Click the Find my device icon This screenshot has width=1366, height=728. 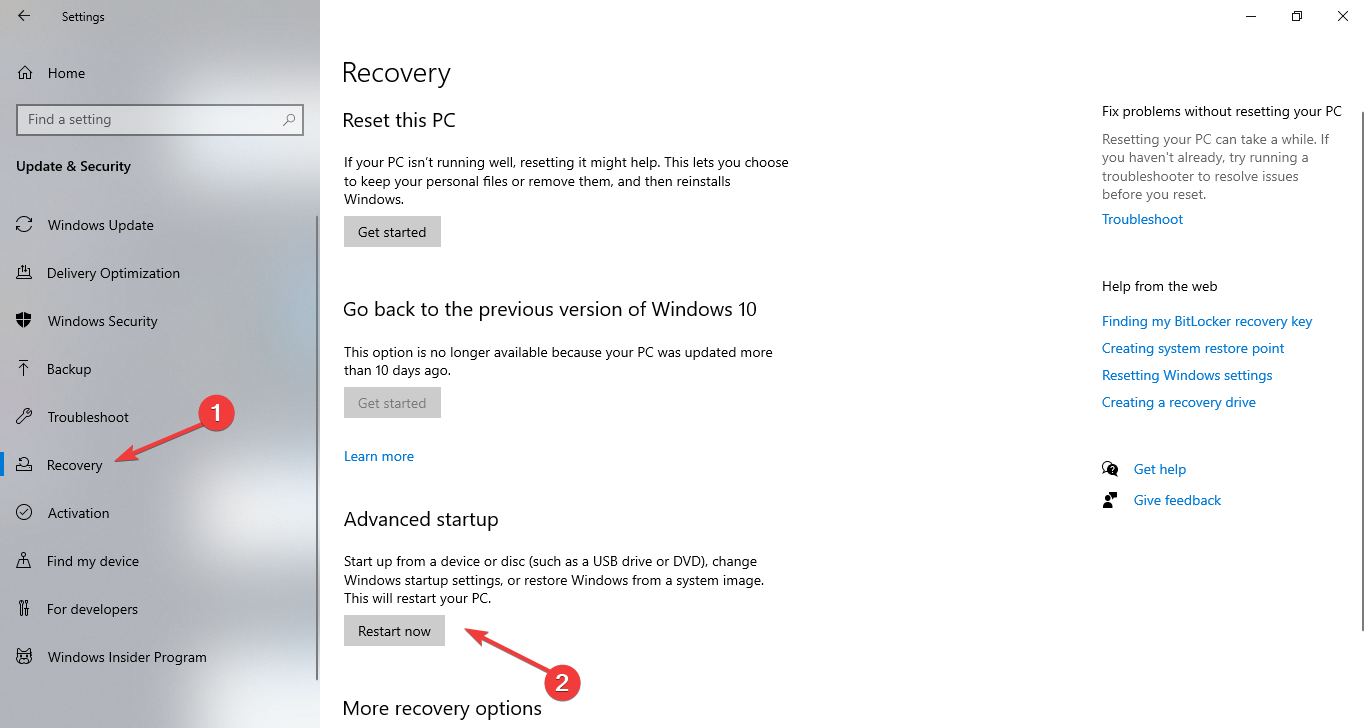[x=25, y=561]
